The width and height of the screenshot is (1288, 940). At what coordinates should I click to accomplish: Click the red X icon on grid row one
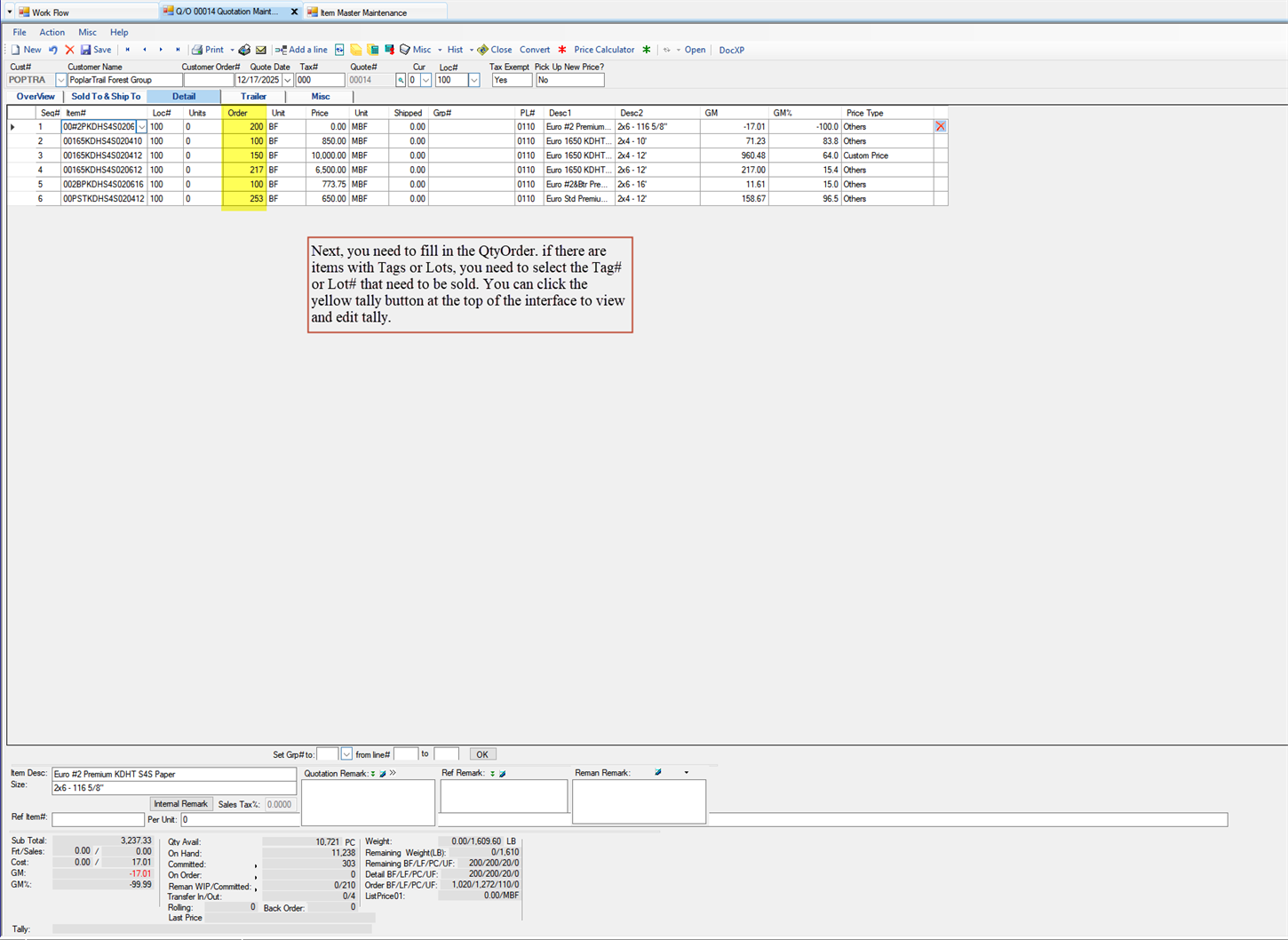click(940, 126)
